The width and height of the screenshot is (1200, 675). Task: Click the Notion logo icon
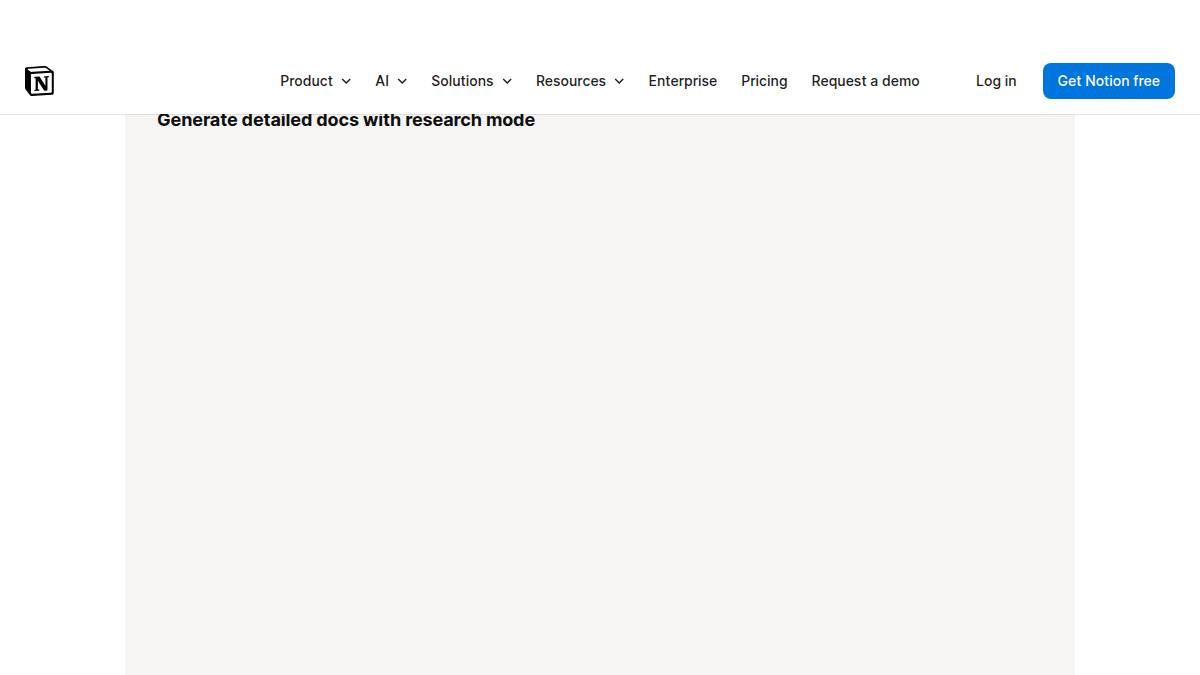pyautogui.click(x=39, y=81)
